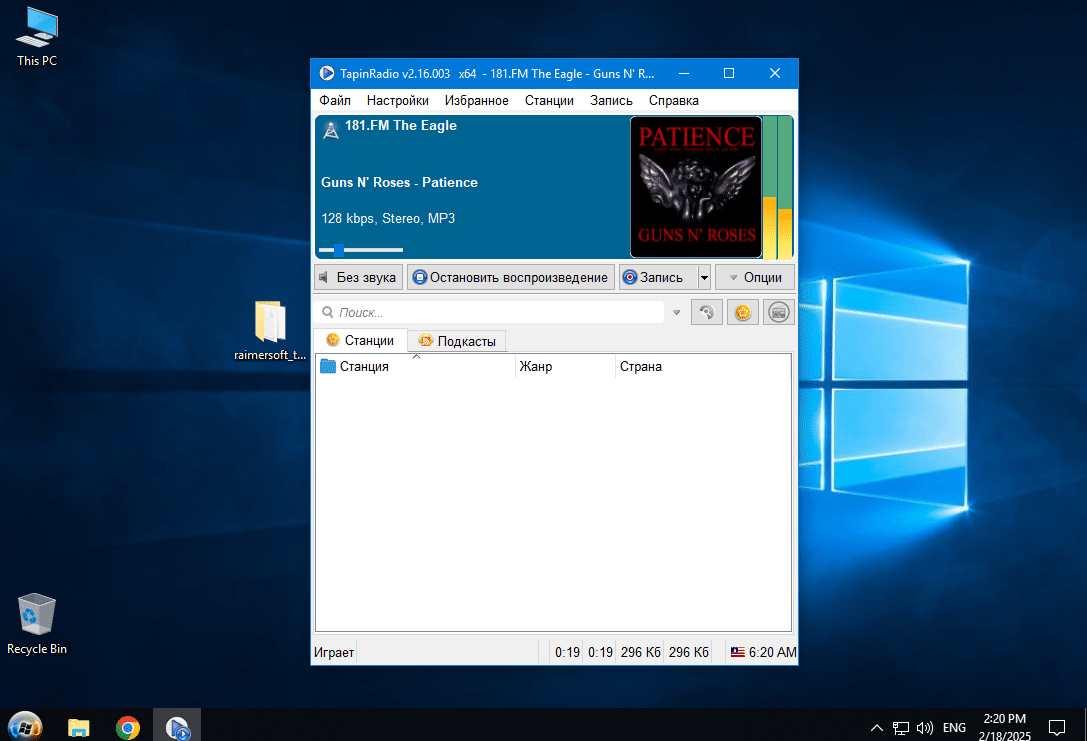Sort the list by the Страна column header
The height and width of the screenshot is (741, 1087).
coord(703,367)
